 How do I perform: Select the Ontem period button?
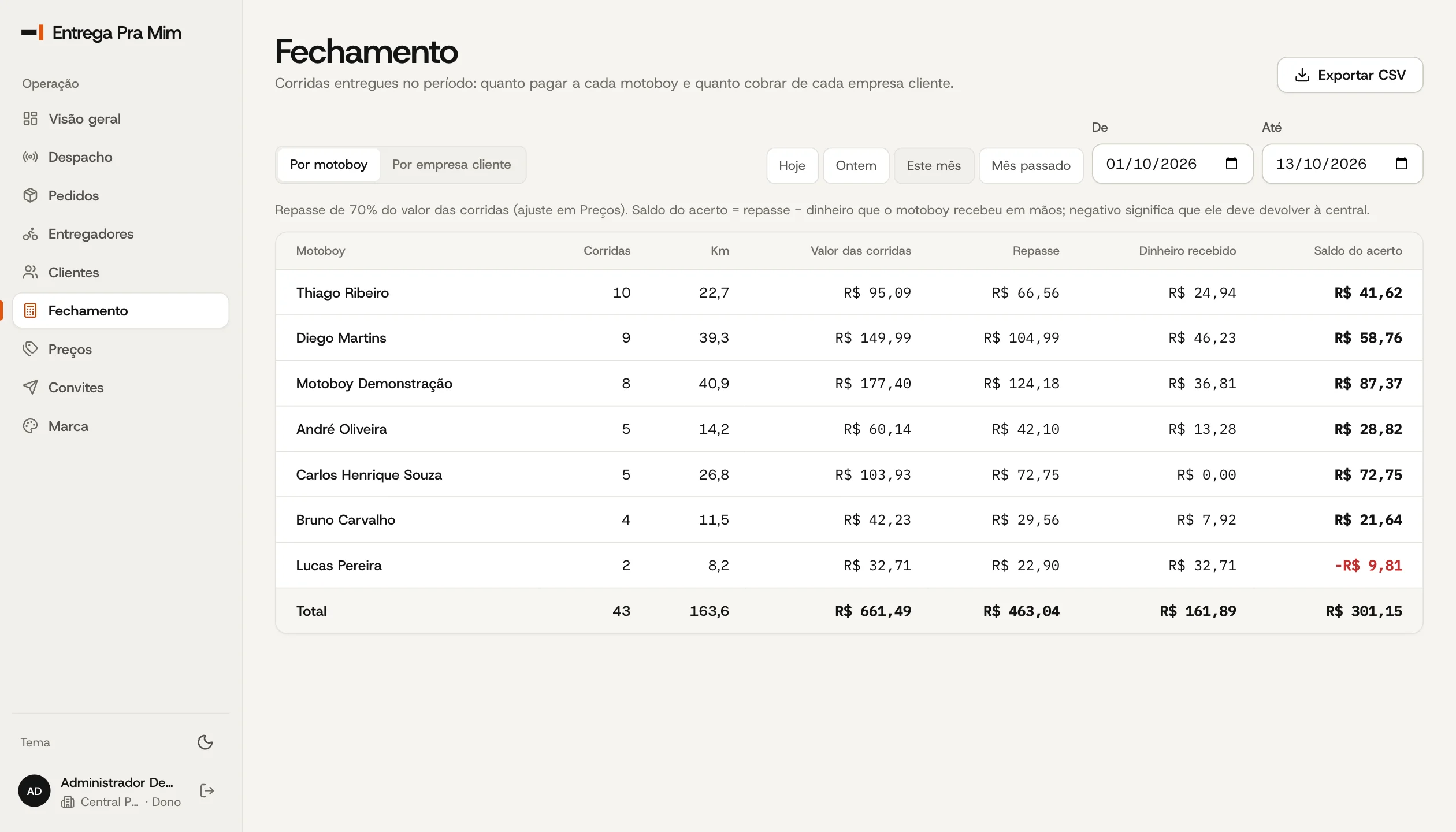coord(856,166)
